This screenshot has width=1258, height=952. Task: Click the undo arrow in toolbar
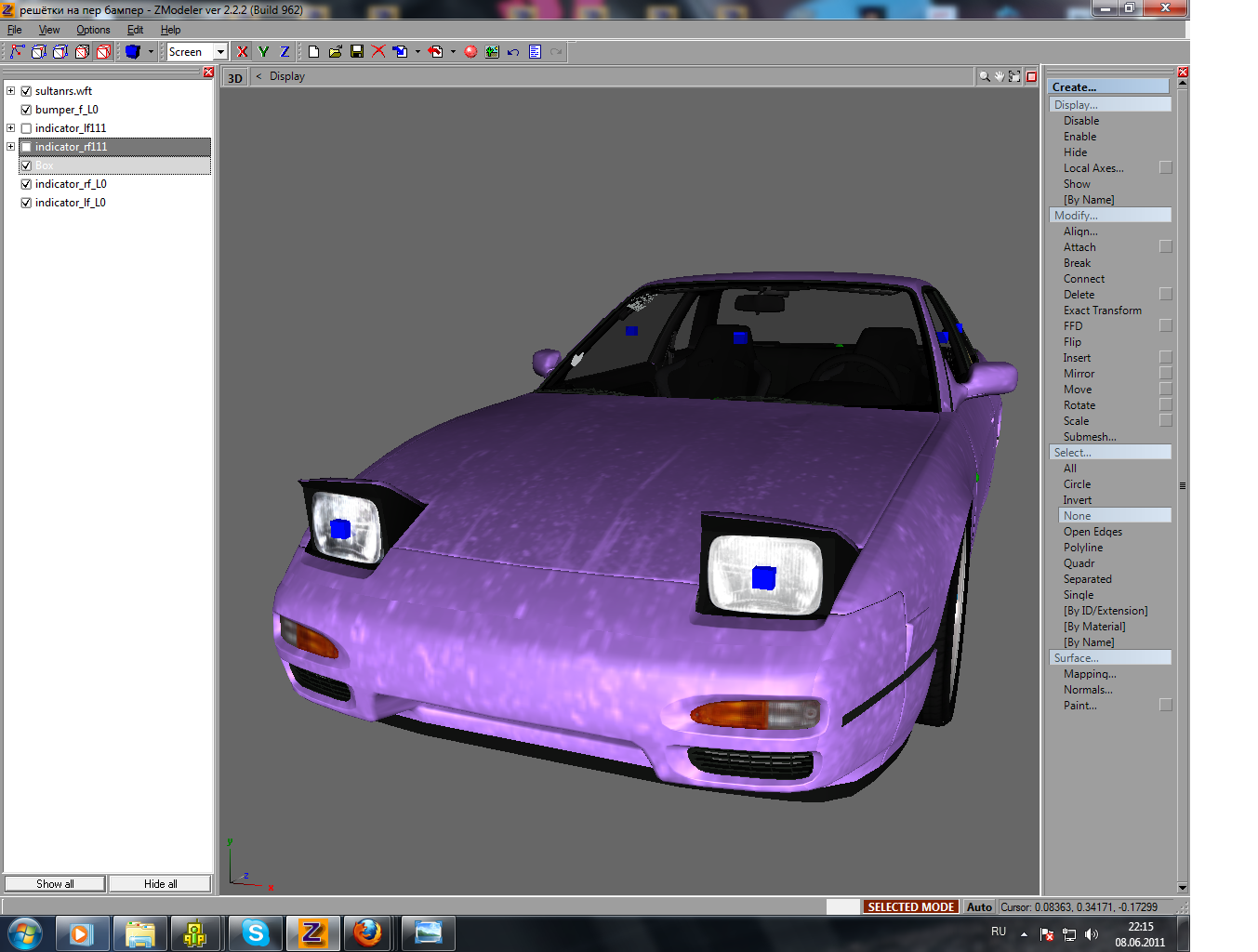coord(513,52)
